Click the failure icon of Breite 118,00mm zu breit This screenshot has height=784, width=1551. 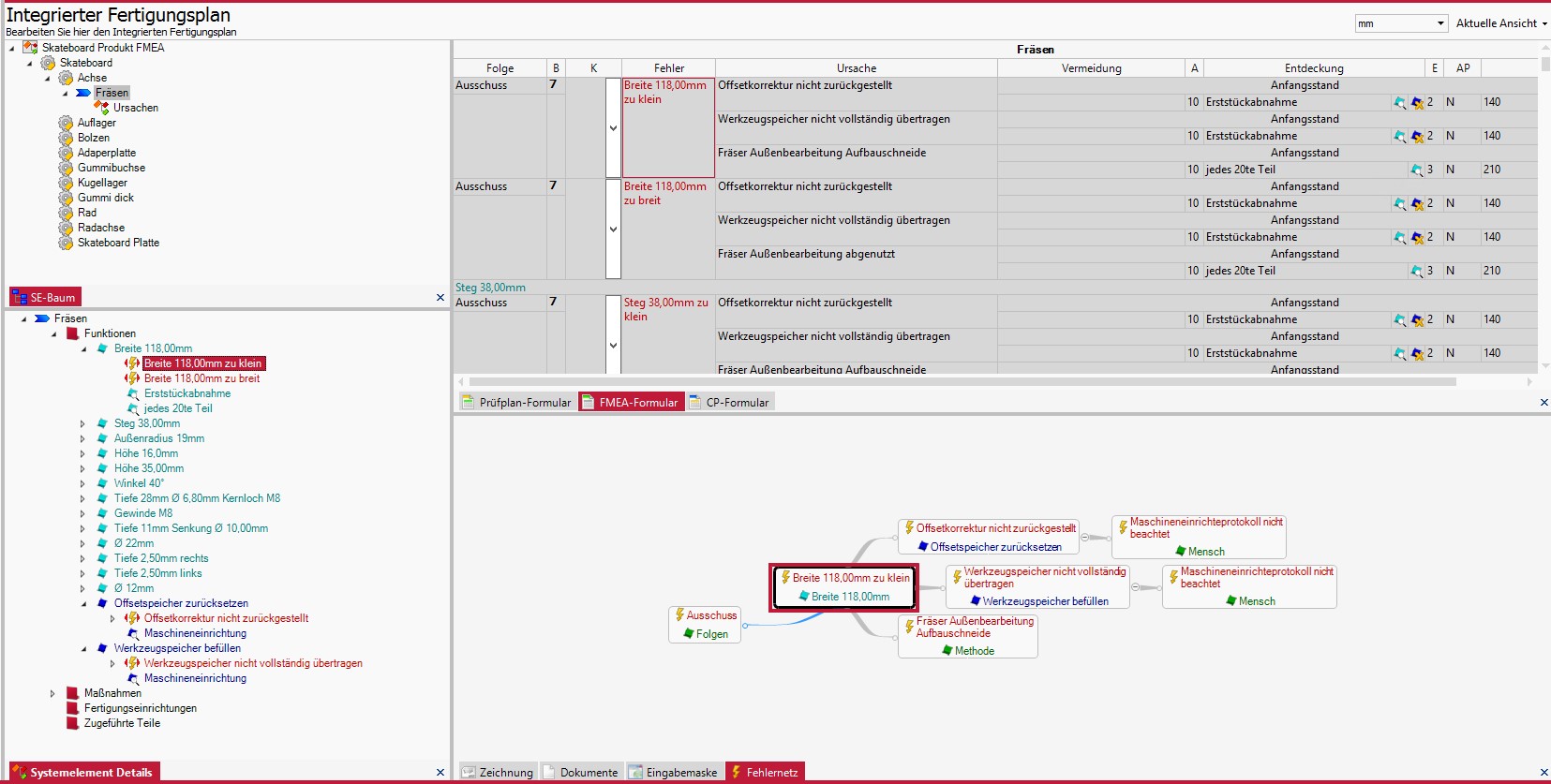tap(132, 378)
